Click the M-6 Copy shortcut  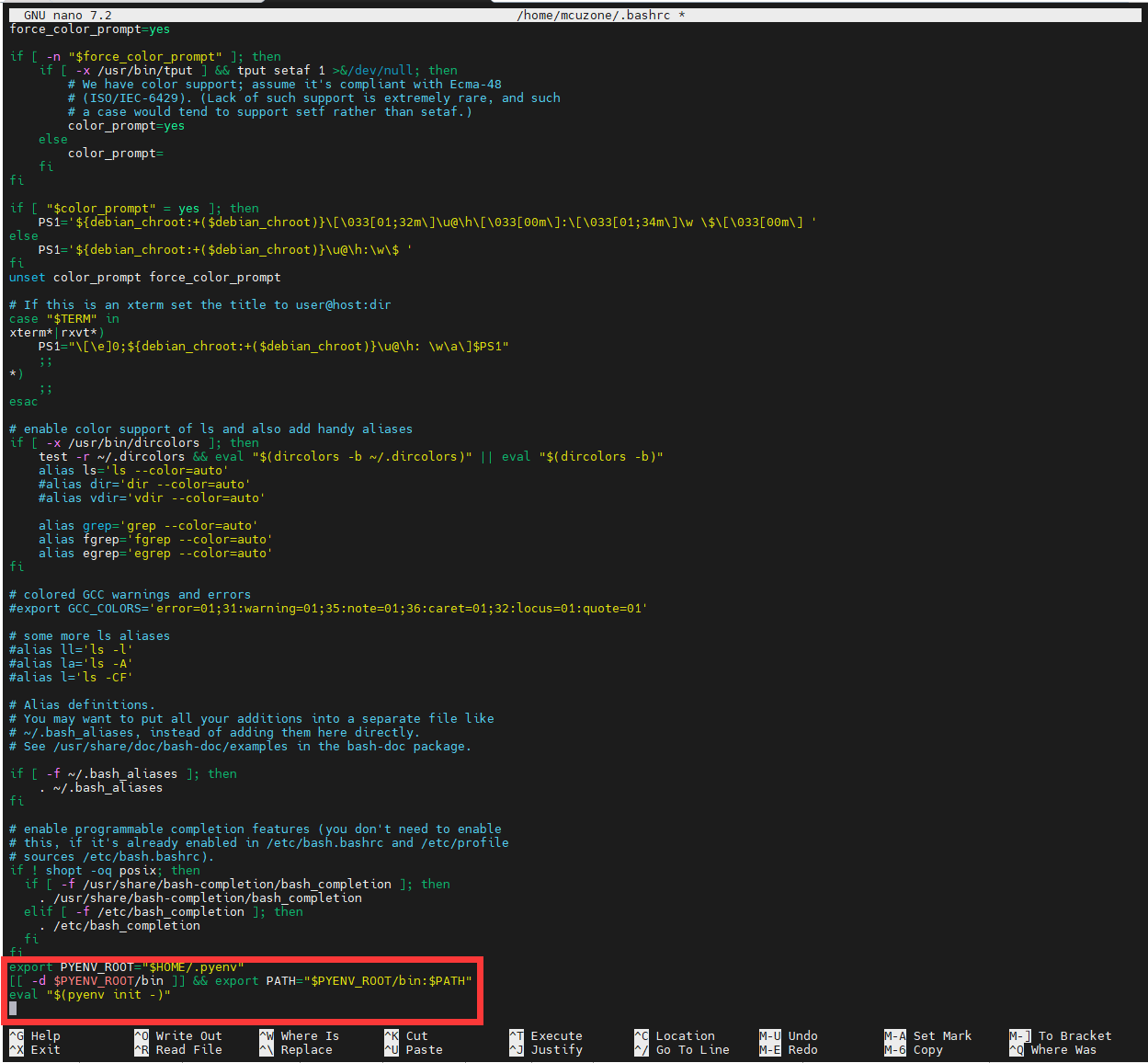point(914,1049)
